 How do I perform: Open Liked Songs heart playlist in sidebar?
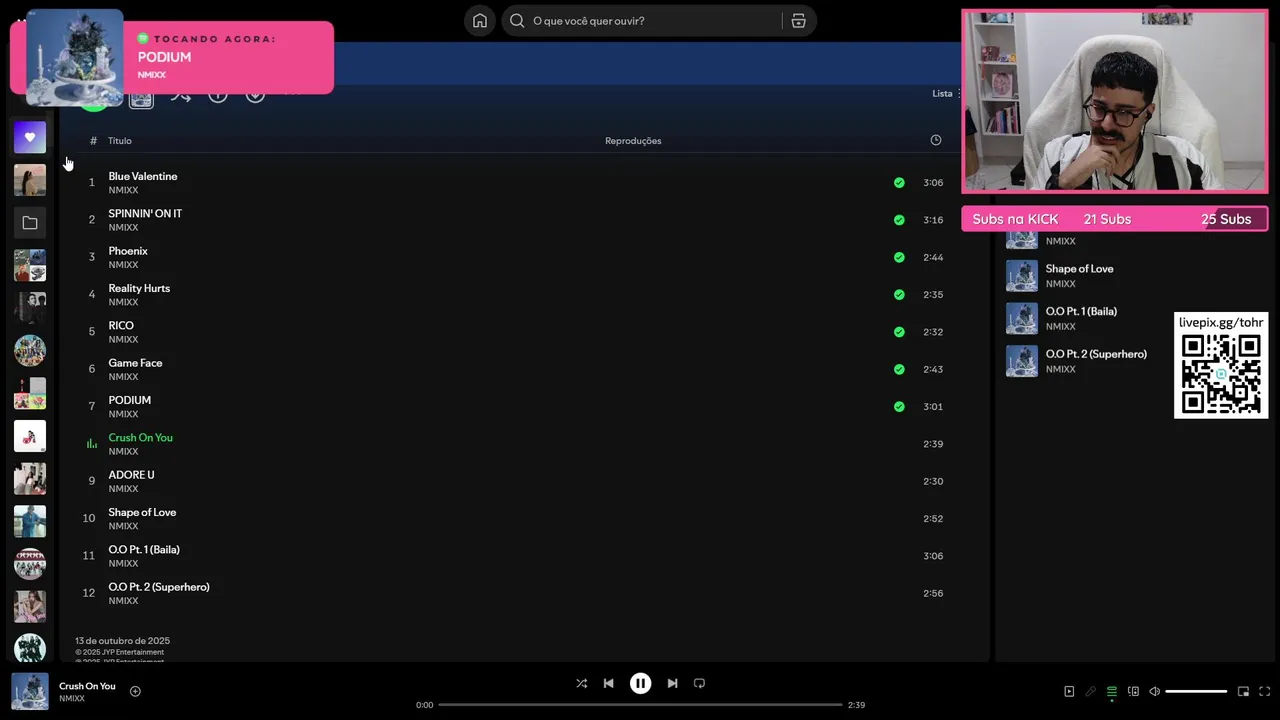click(x=30, y=137)
